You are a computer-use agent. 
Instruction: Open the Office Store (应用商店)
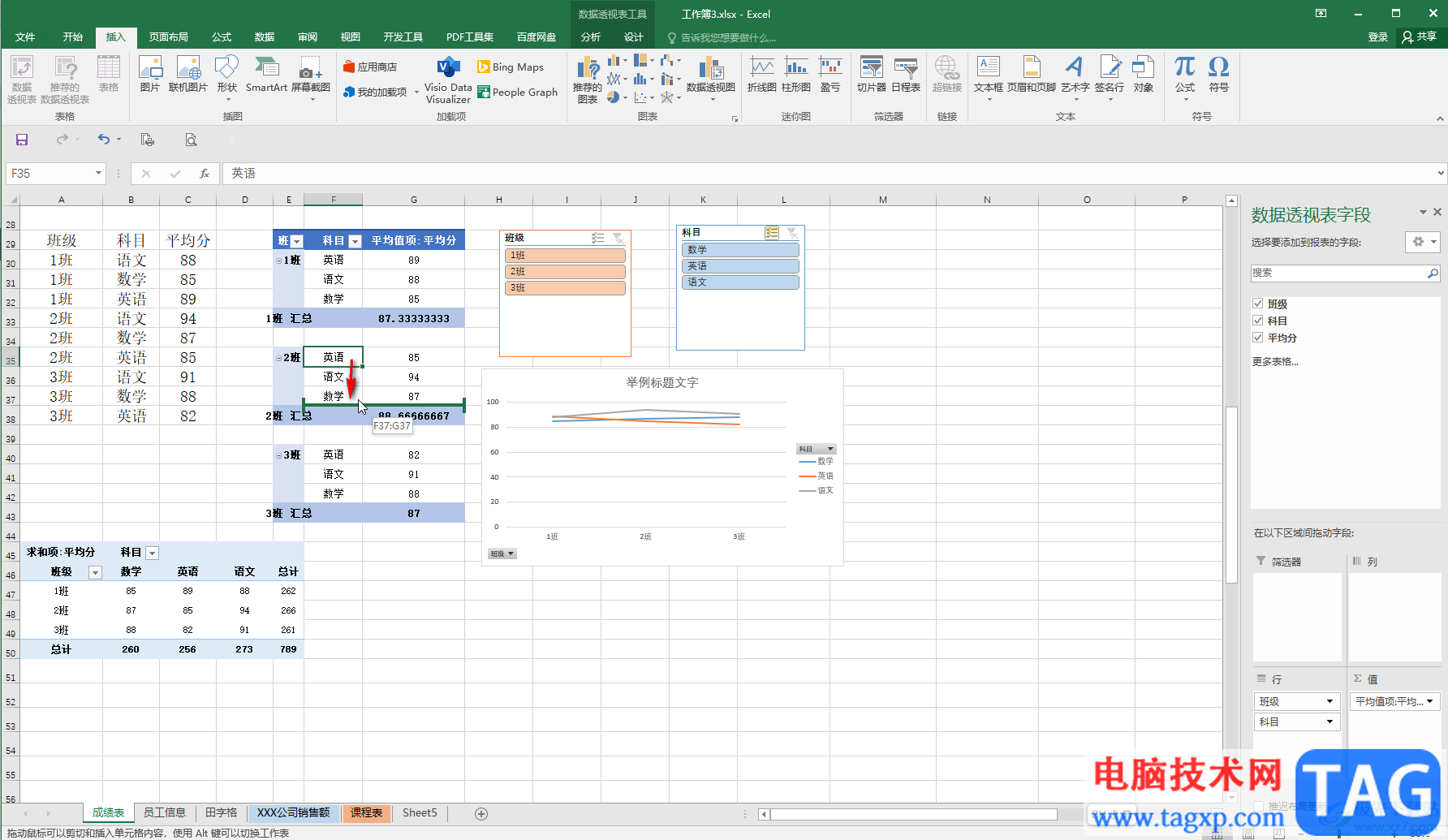370,67
